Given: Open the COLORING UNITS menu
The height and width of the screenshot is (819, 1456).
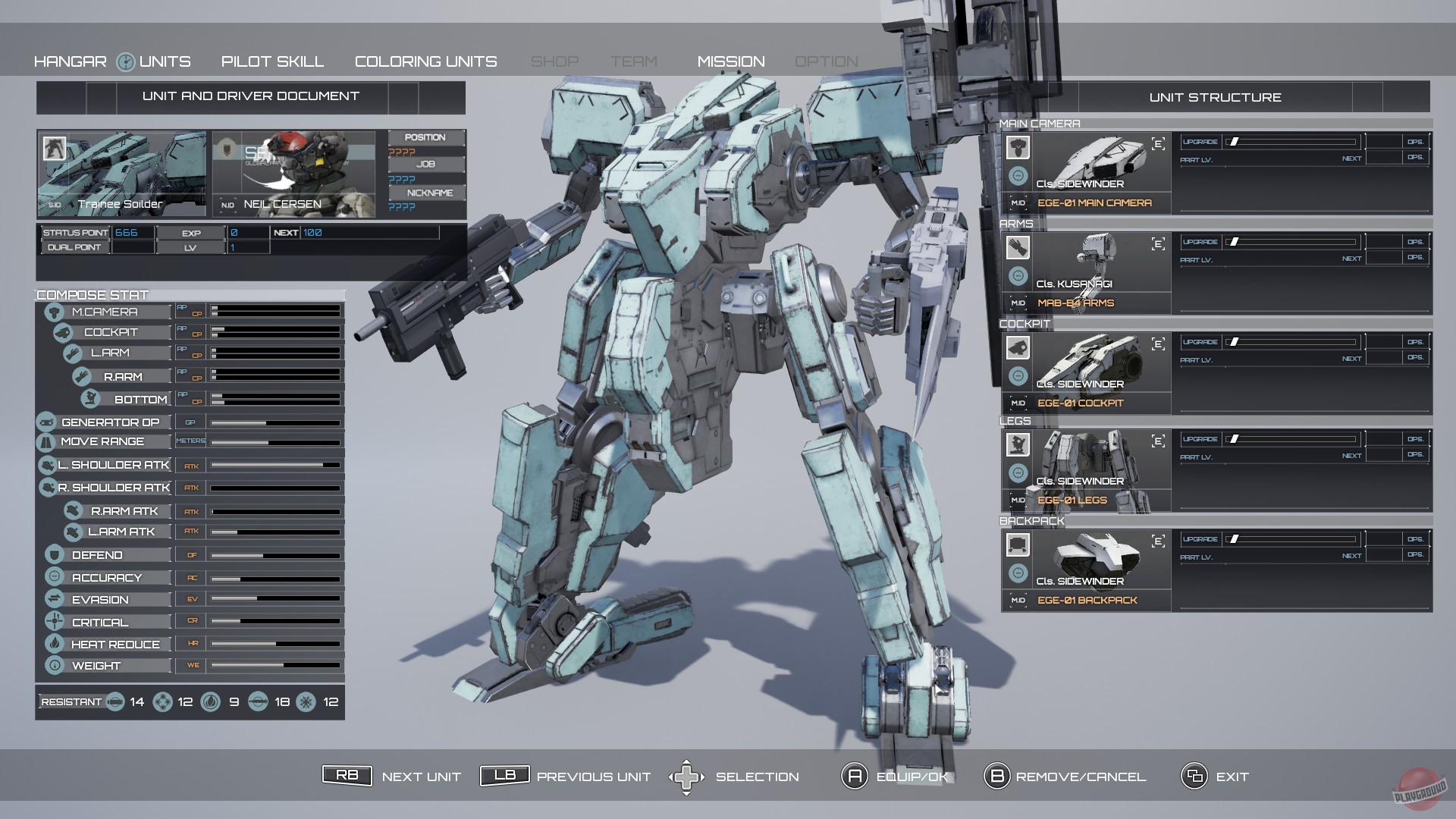Looking at the screenshot, I should (425, 61).
